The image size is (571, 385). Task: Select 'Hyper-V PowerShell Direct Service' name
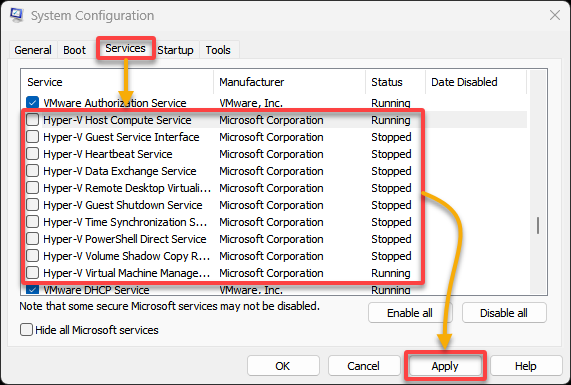(x=125, y=239)
